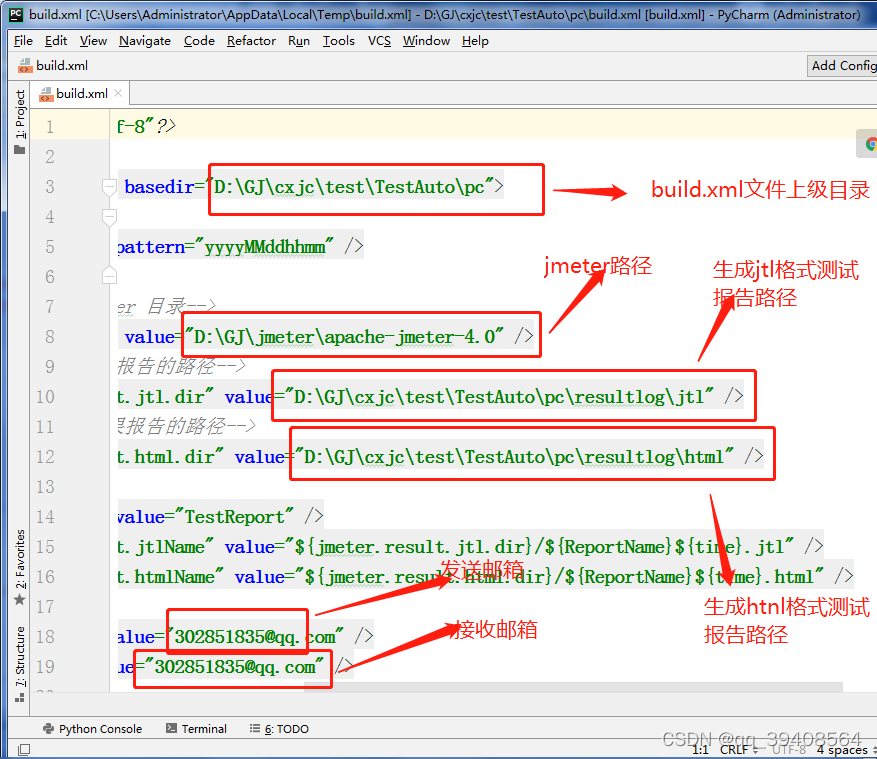Open the Terminal tool window

click(196, 729)
